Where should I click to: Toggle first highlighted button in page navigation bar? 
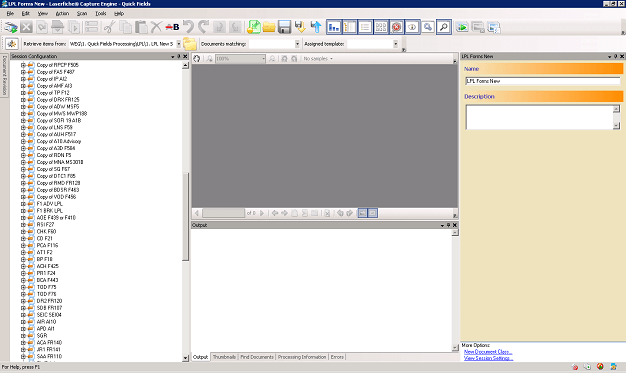362,213
